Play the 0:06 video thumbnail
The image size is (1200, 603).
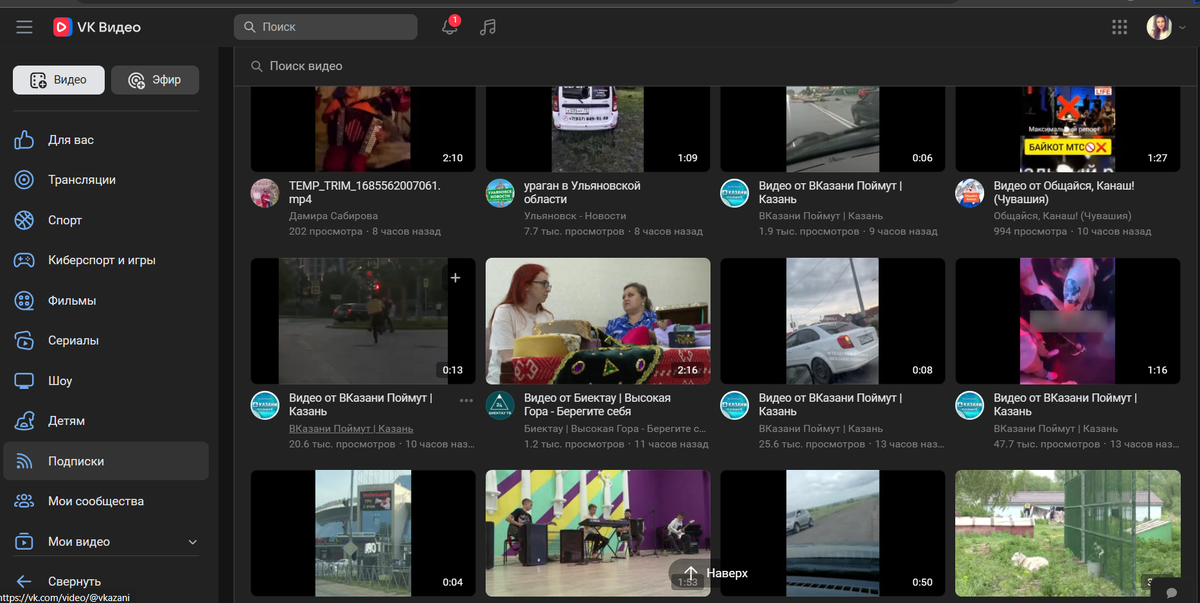(833, 129)
